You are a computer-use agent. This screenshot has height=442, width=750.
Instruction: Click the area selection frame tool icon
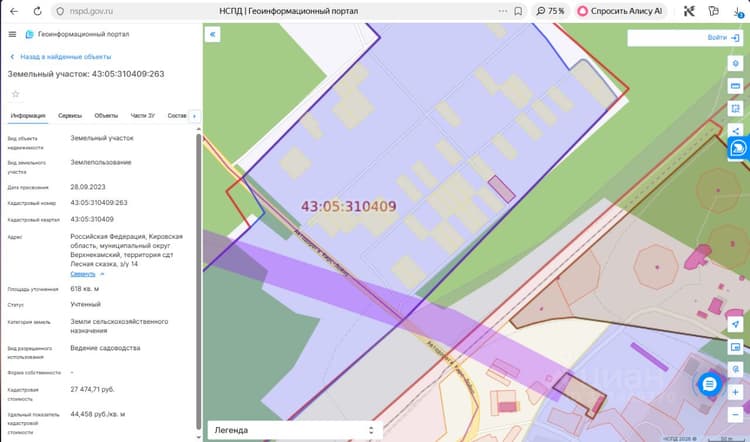point(735,109)
